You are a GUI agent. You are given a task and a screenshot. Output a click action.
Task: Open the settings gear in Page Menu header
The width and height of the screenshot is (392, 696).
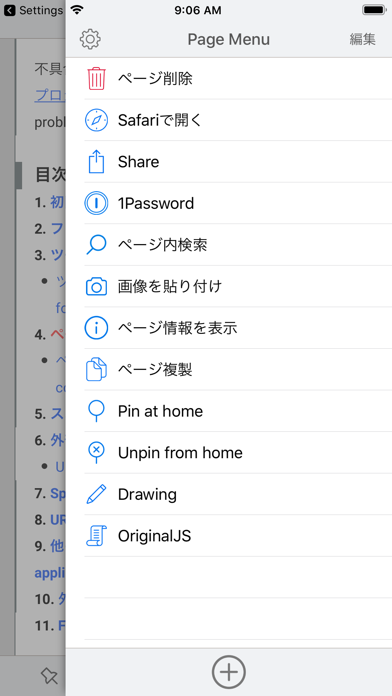coord(90,39)
